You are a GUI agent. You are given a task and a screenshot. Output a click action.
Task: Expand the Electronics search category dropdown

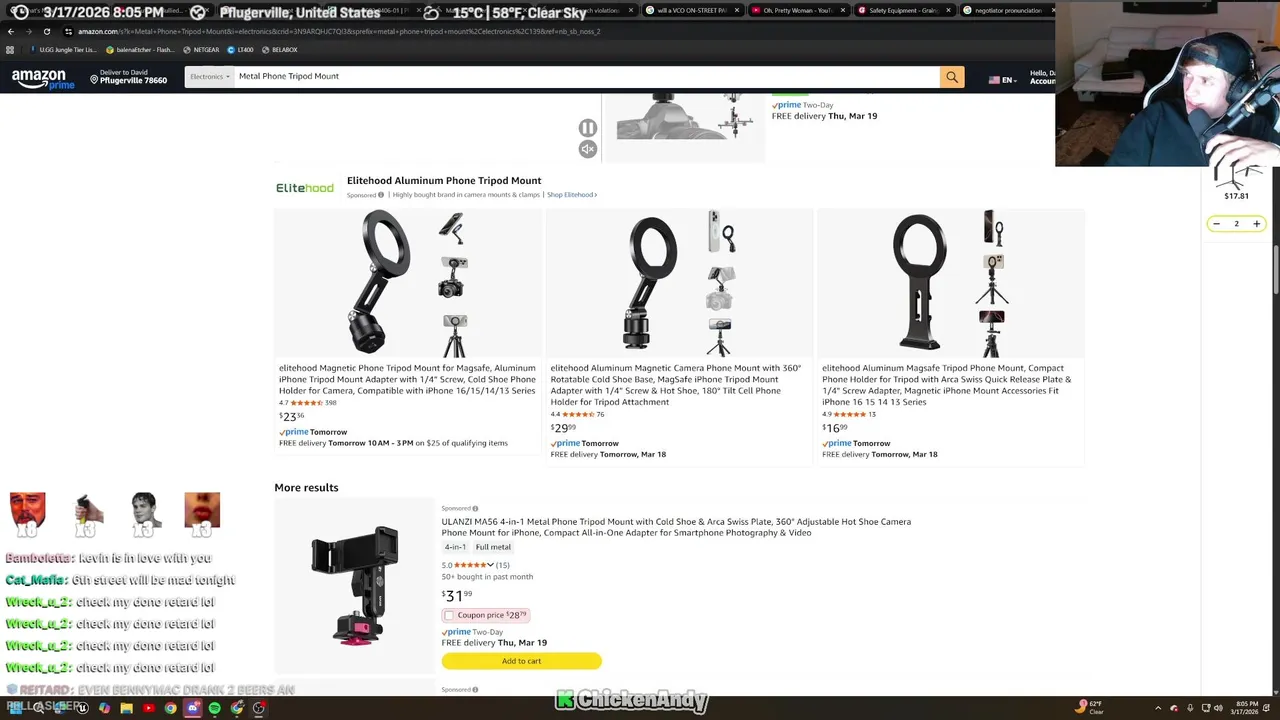(x=210, y=77)
